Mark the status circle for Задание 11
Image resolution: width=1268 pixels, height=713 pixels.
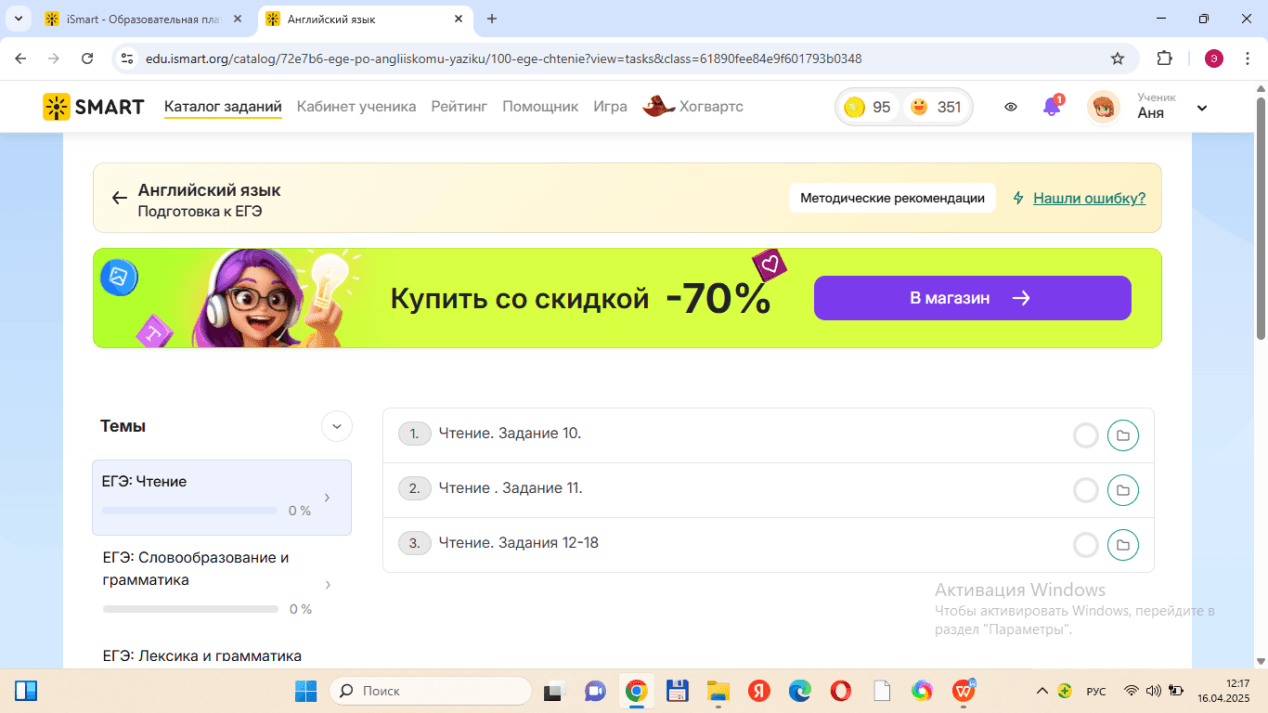[1085, 490]
